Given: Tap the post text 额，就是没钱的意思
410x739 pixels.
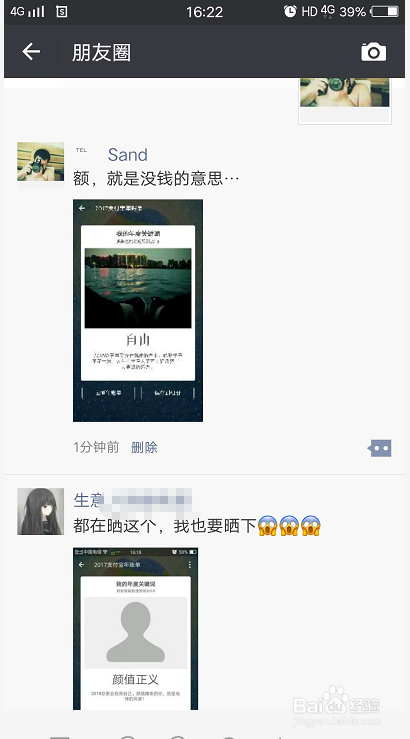Looking at the screenshot, I should [x=156, y=179].
